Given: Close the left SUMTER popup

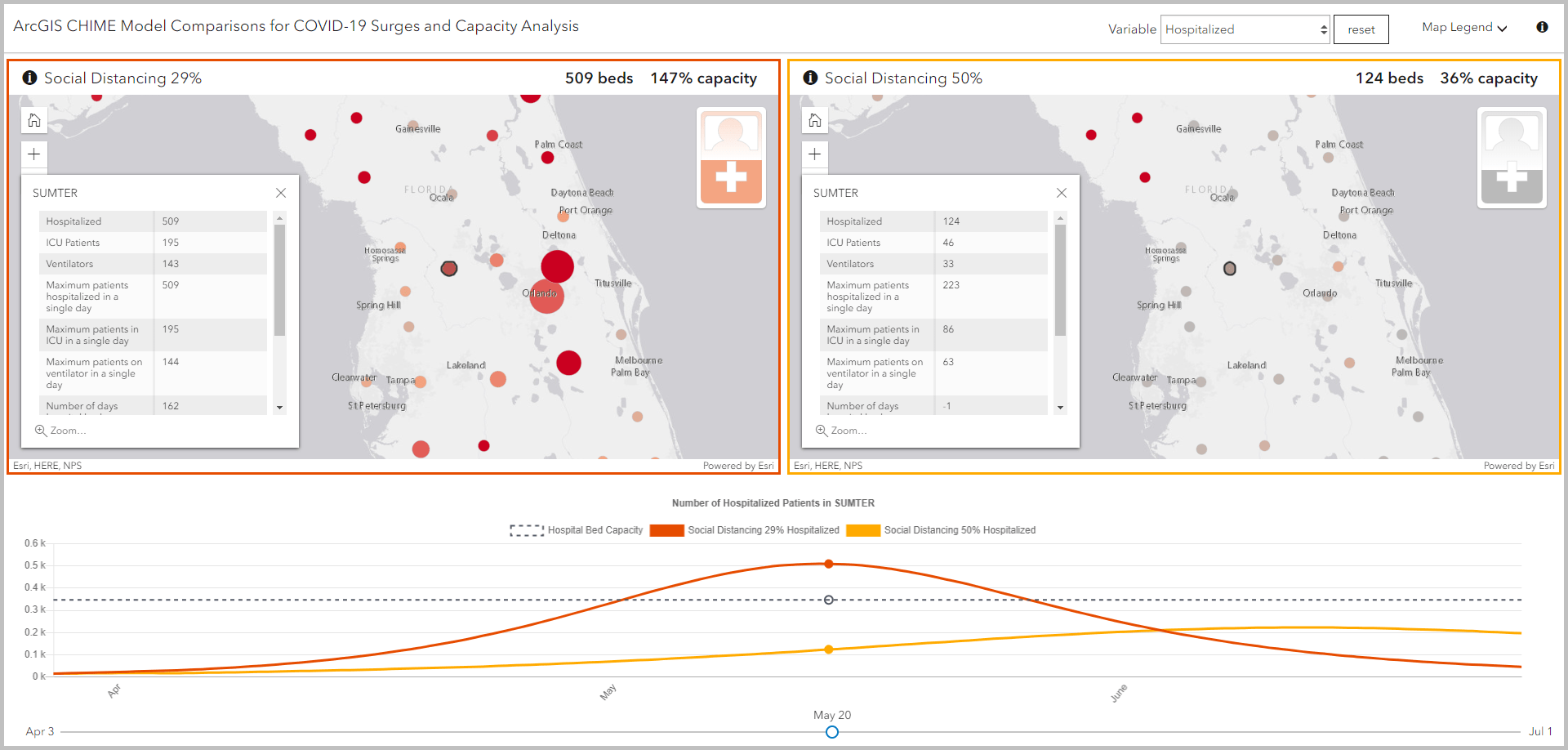Looking at the screenshot, I should pyautogui.click(x=281, y=193).
